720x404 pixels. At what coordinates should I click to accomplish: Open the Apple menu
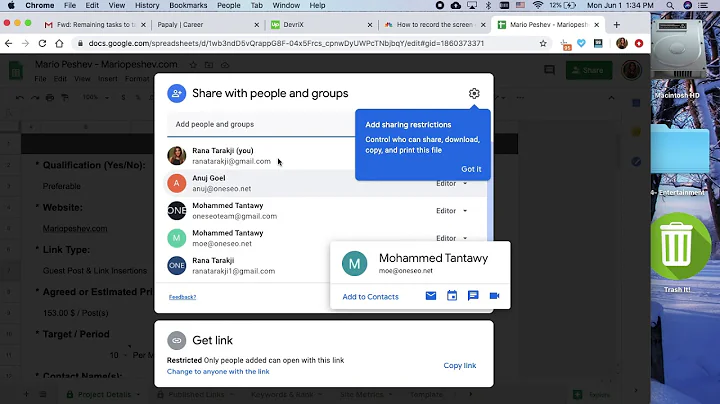click(11, 6)
